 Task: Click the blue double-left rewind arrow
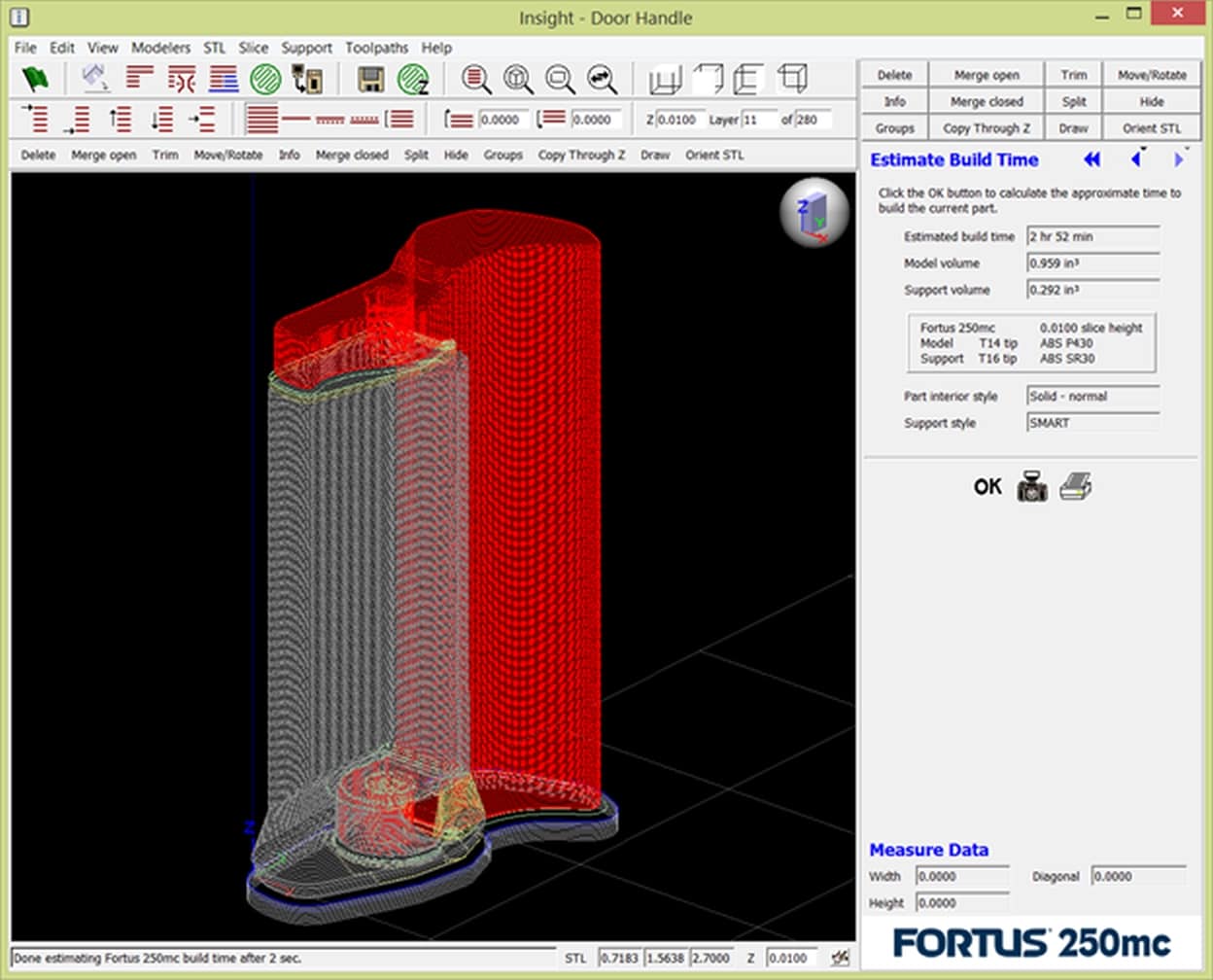click(1092, 159)
